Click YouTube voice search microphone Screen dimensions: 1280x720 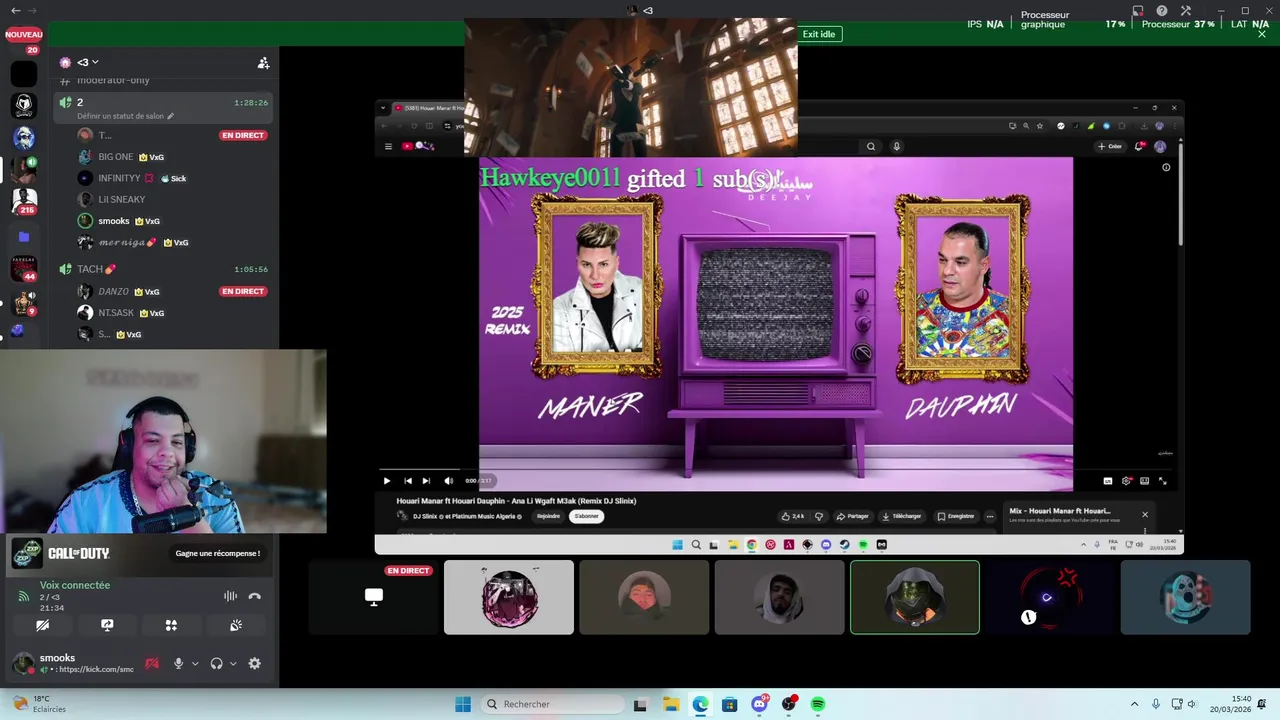click(896, 146)
